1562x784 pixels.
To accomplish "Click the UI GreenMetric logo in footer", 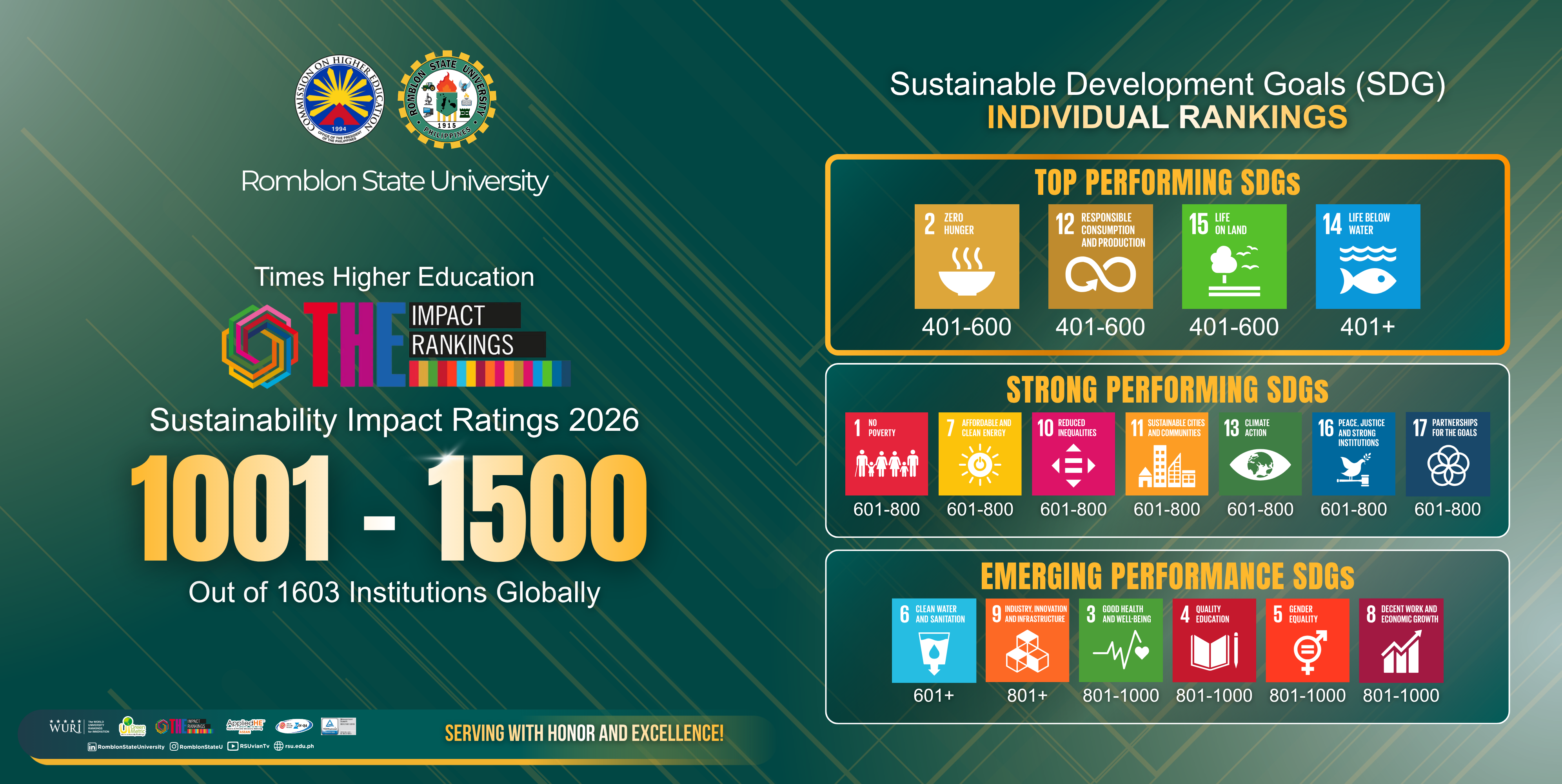I will click(x=132, y=726).
